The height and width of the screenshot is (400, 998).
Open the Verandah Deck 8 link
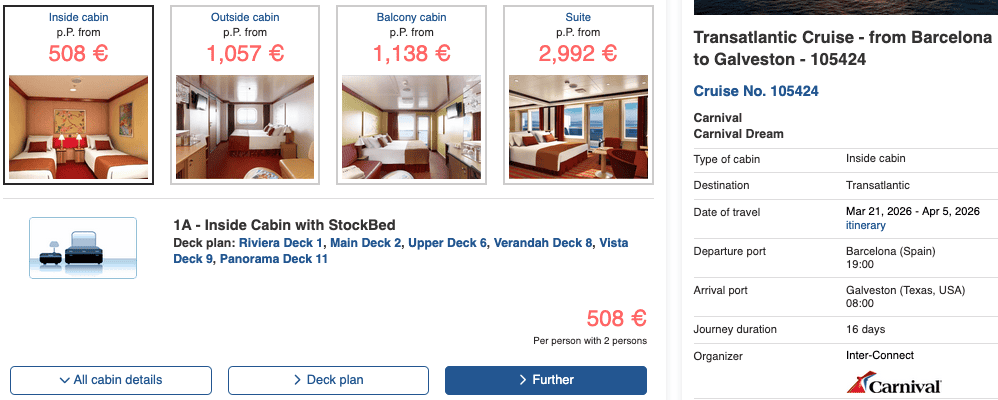543,243
